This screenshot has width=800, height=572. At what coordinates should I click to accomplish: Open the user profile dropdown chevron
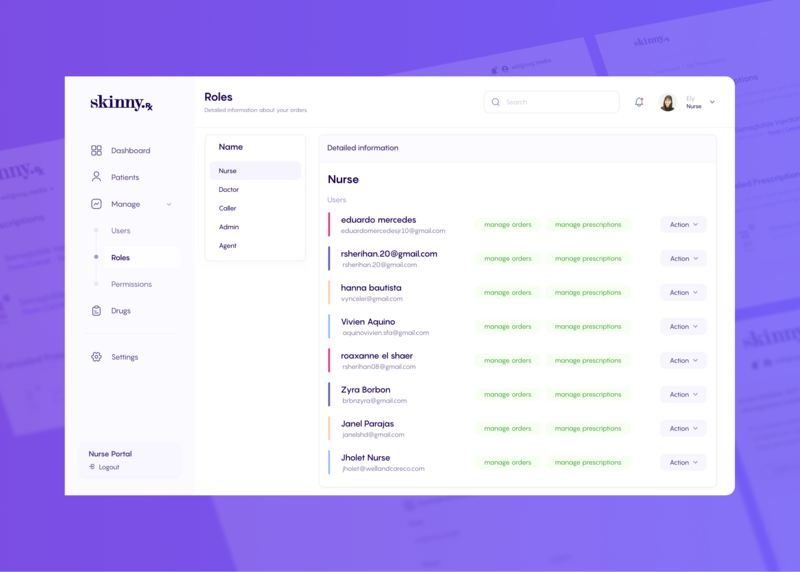point(712,102)
